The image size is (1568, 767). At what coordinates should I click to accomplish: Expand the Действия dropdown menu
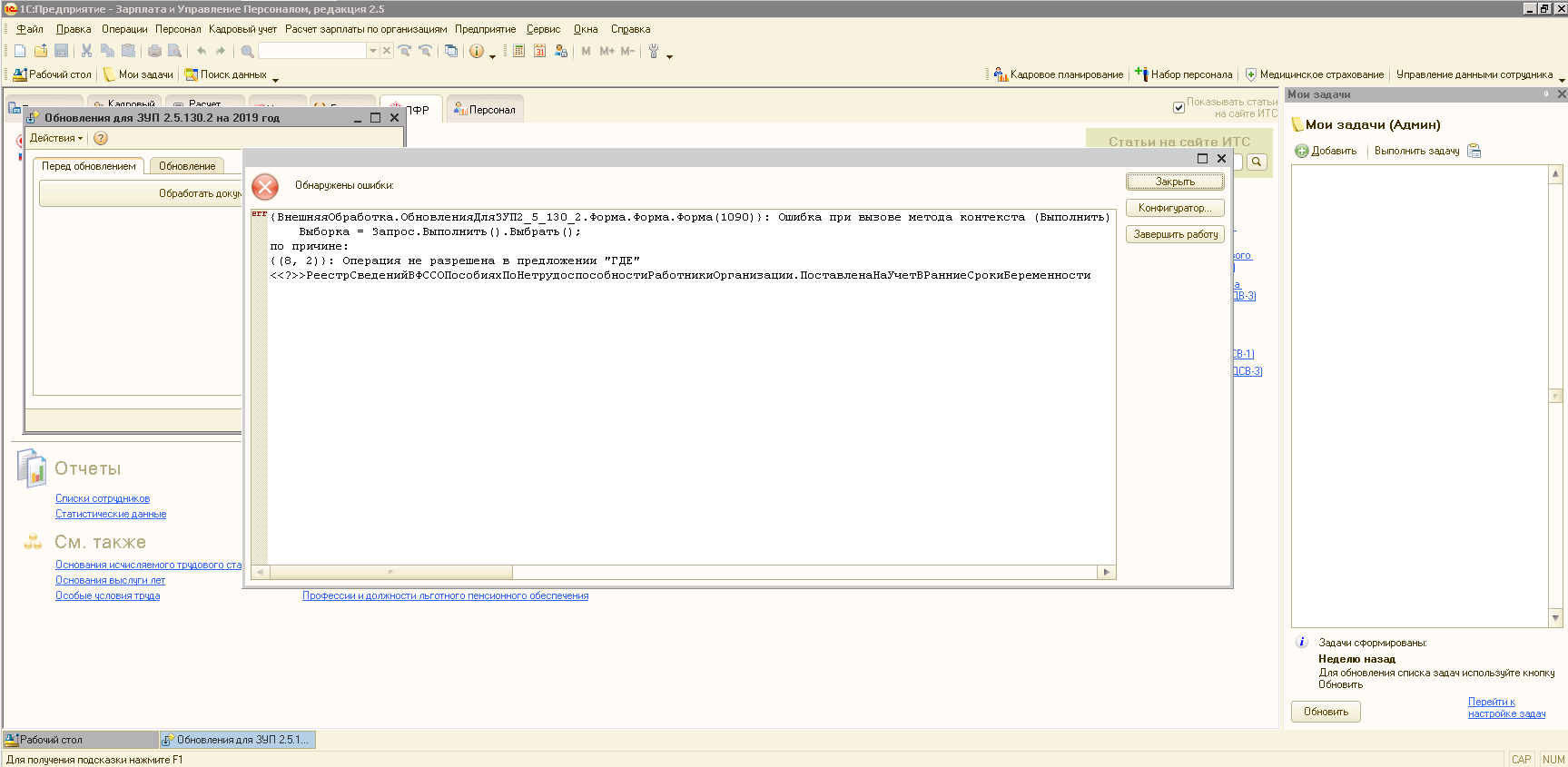55,138
